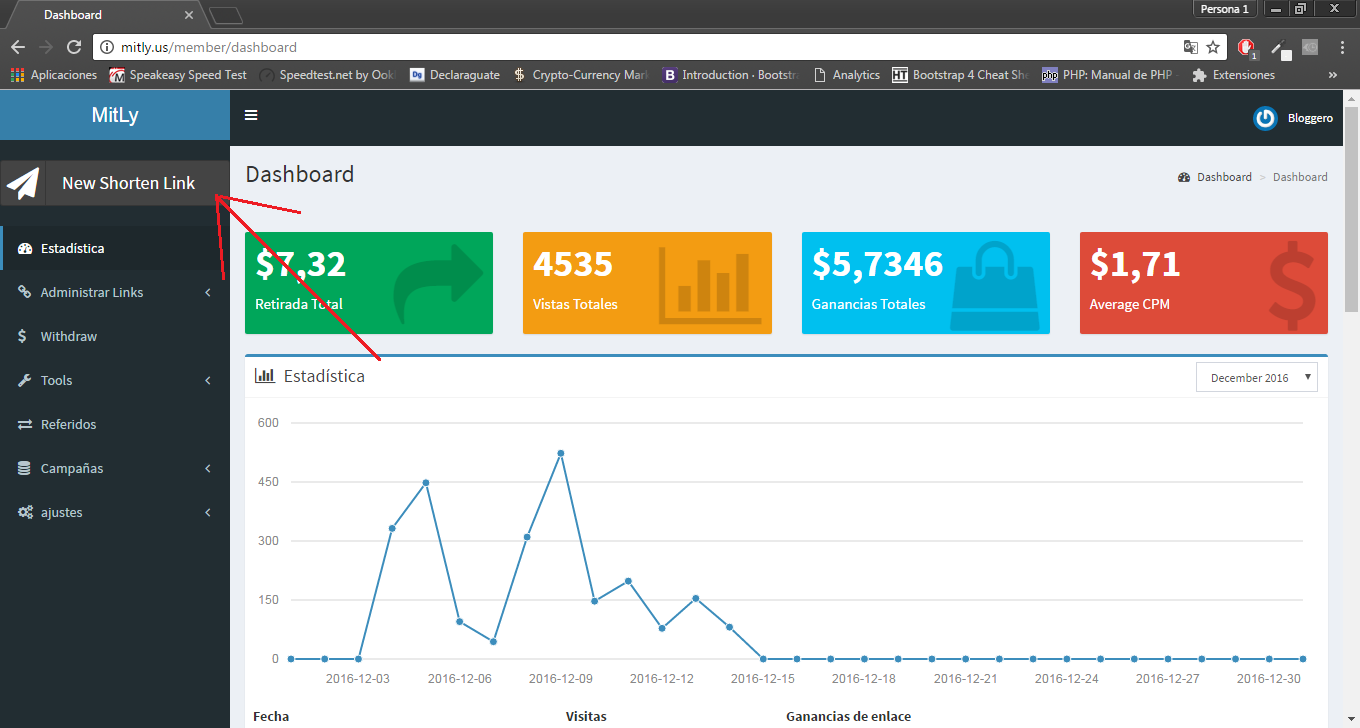Open the Crypto-Currency Market bookmark
The image size is (1360, 728).
coord(581,75)
